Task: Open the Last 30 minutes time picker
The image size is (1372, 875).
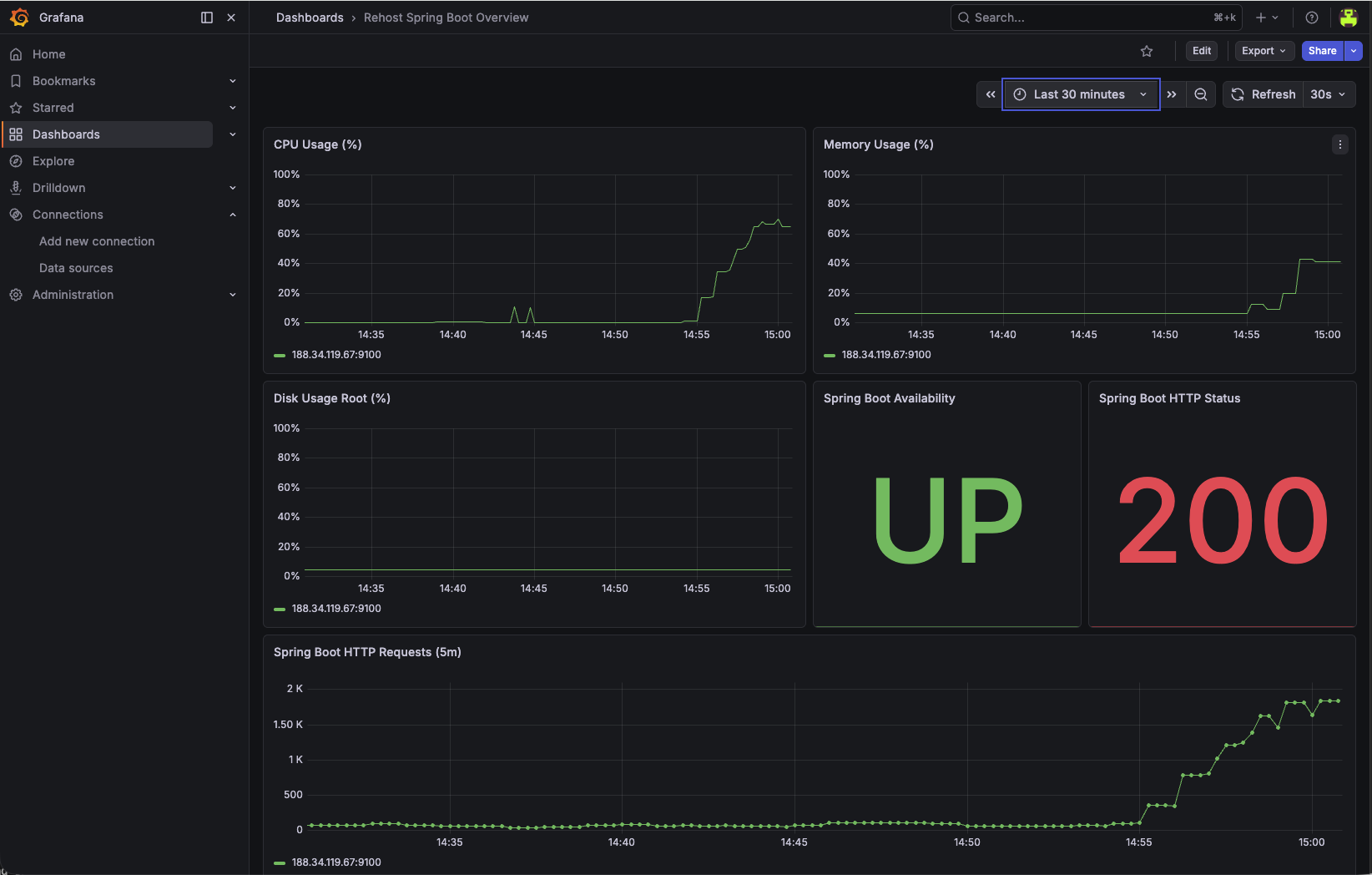Action: pos(1081,94)
